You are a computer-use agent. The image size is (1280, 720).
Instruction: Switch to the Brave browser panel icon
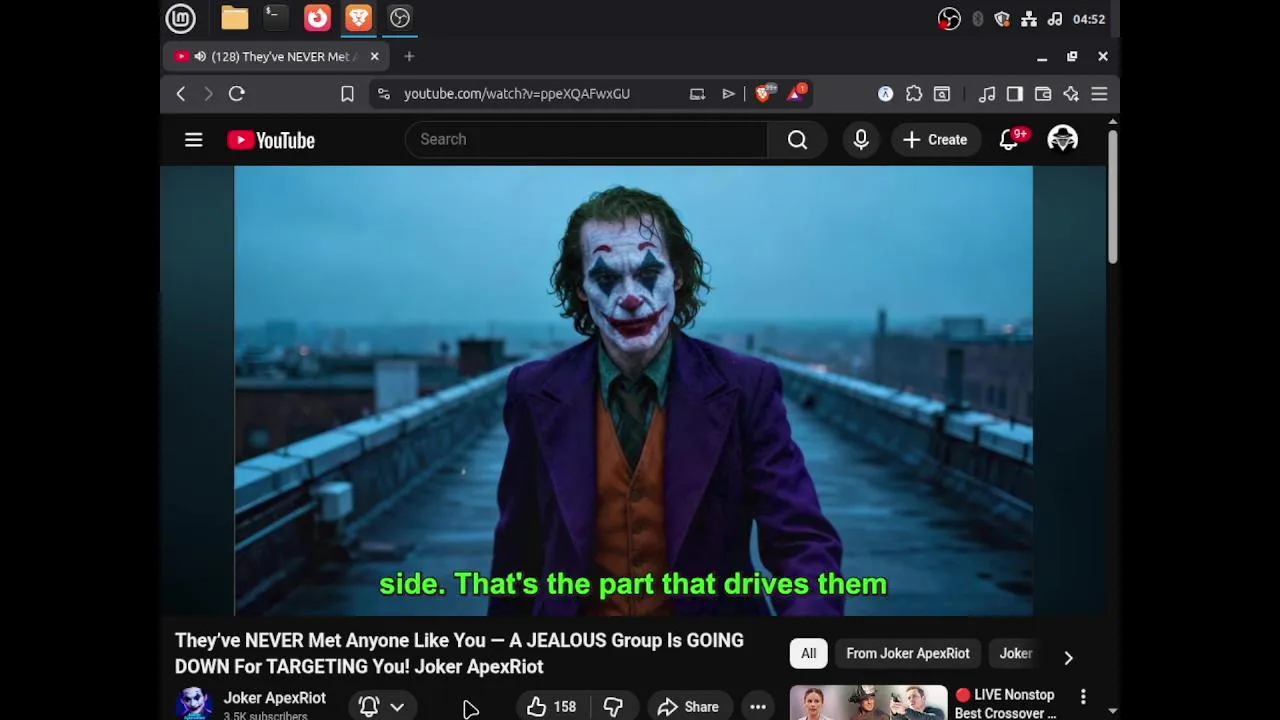pyautogui.click(x=358, y=18)
